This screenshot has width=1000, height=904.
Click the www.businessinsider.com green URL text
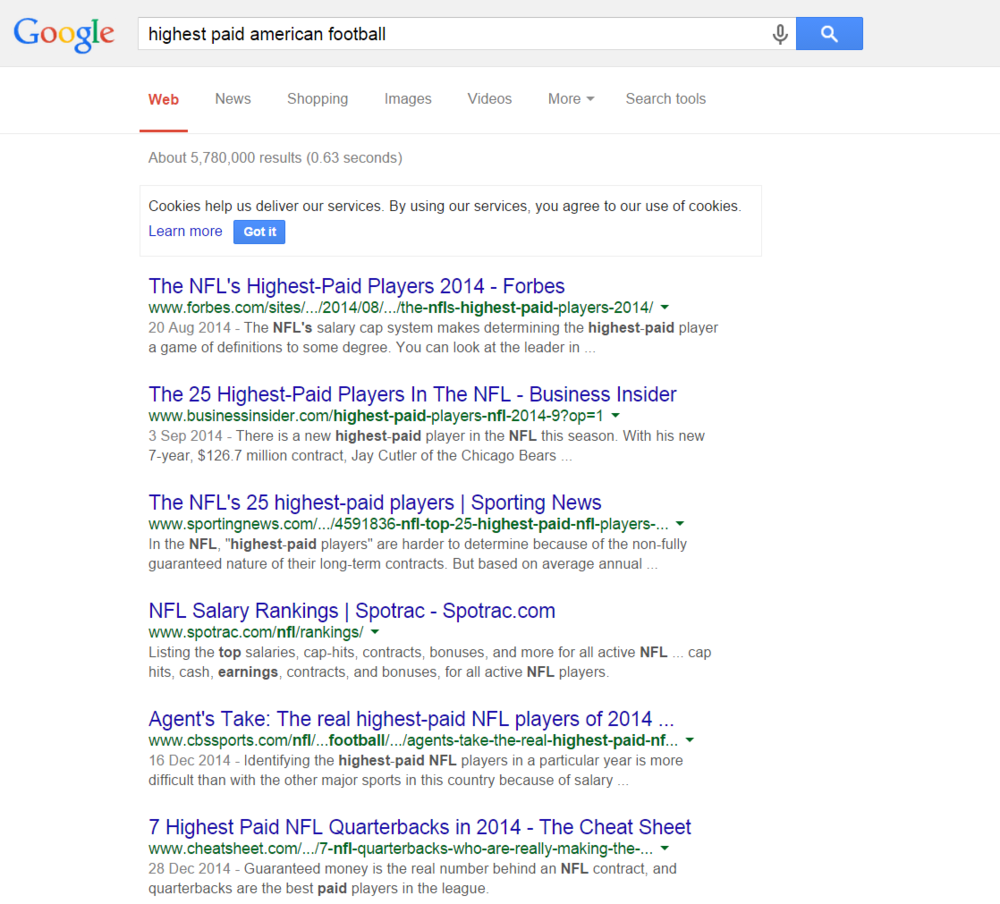tap(376, 416)
